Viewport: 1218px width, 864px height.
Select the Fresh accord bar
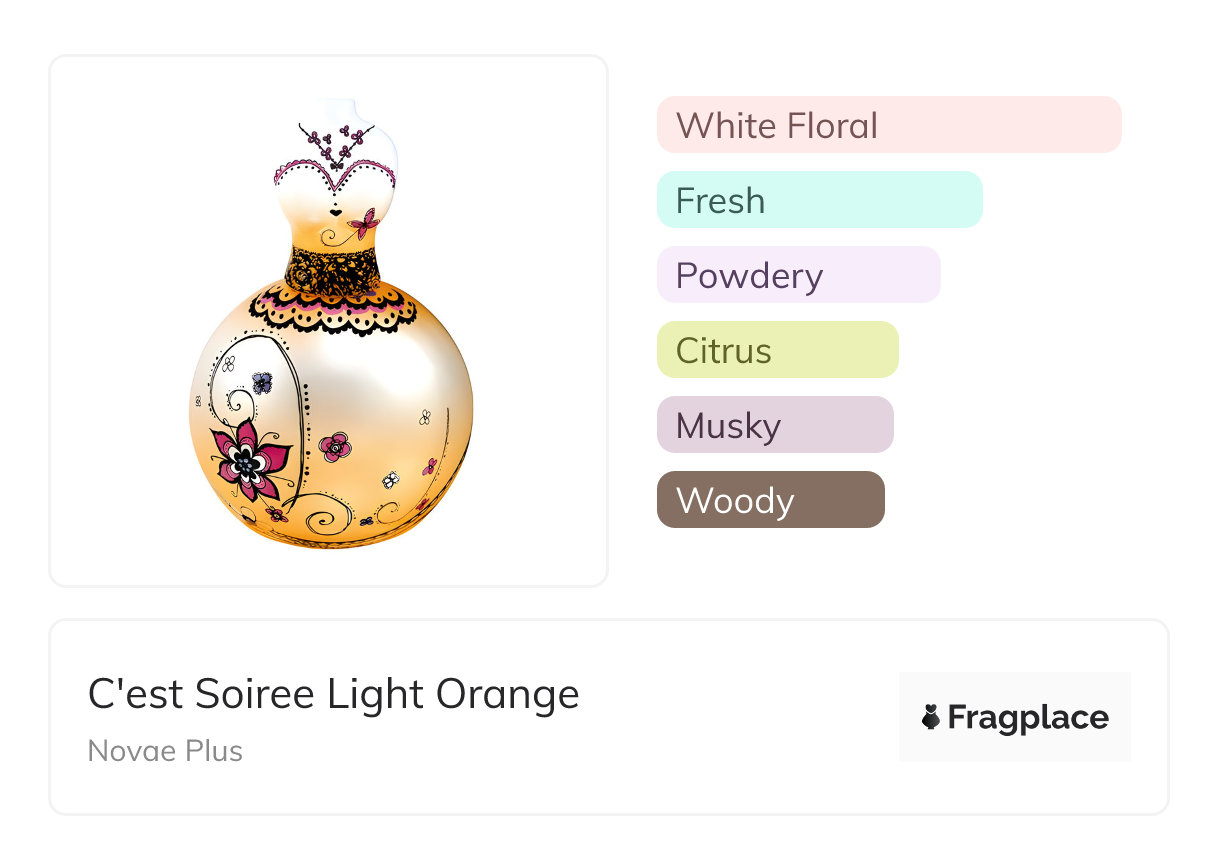pyautogui.click(x=819, y=200)
